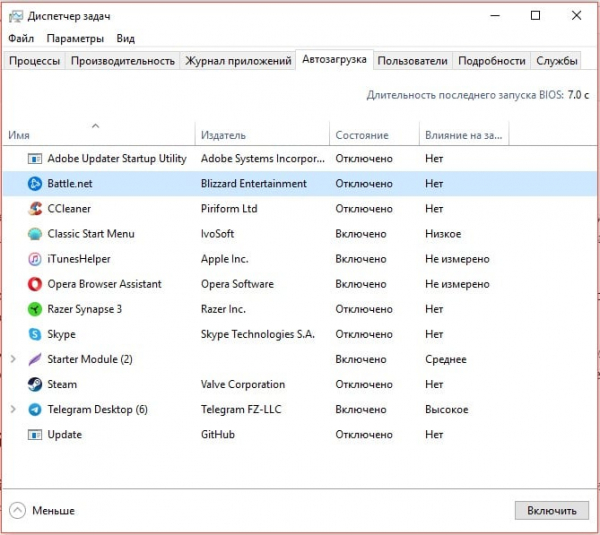Select the Steam entry name

click(62, 384)
